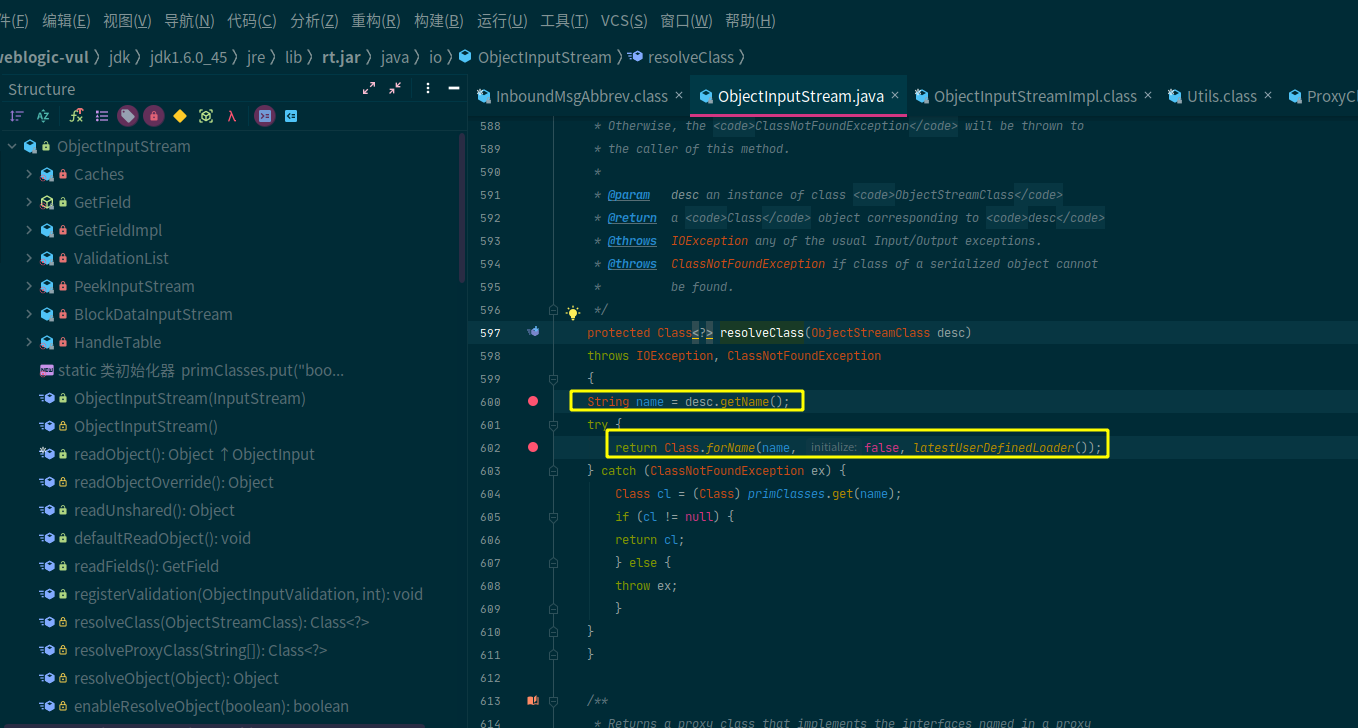This screenshot has height=728, width=1358.
Task: Toggle the breakpoint on line 600
Action: (x=533, y=401)
